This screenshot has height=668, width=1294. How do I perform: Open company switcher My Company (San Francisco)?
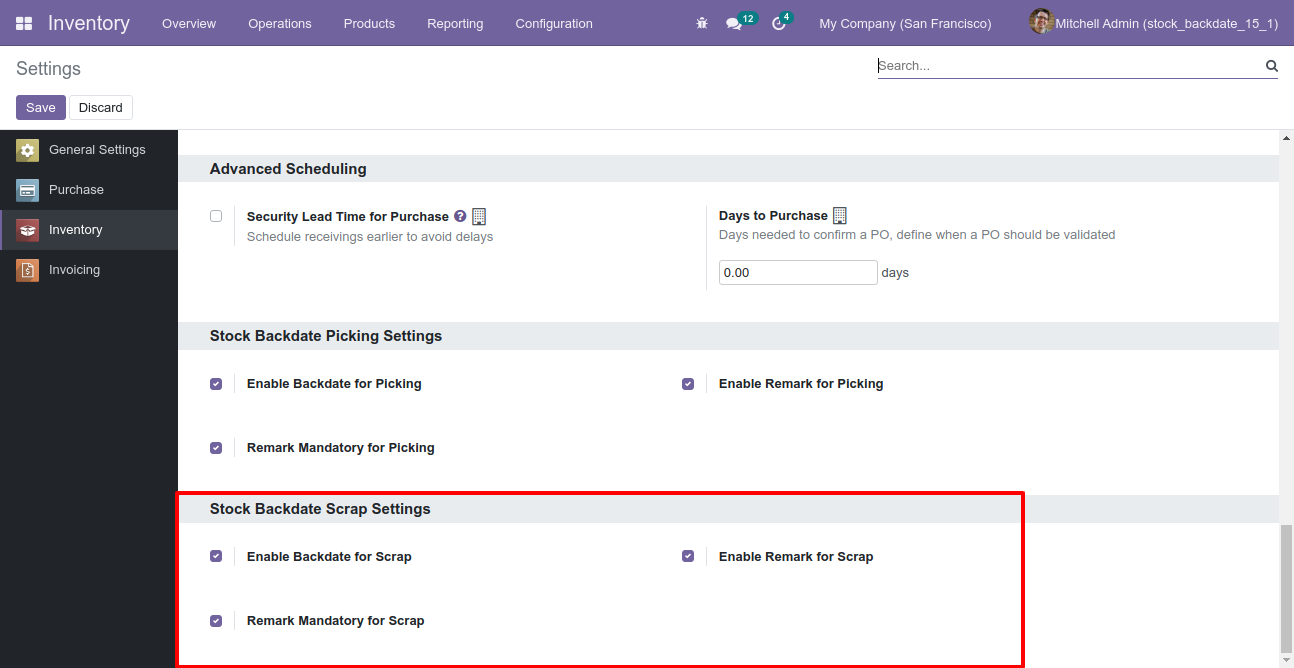905,23
